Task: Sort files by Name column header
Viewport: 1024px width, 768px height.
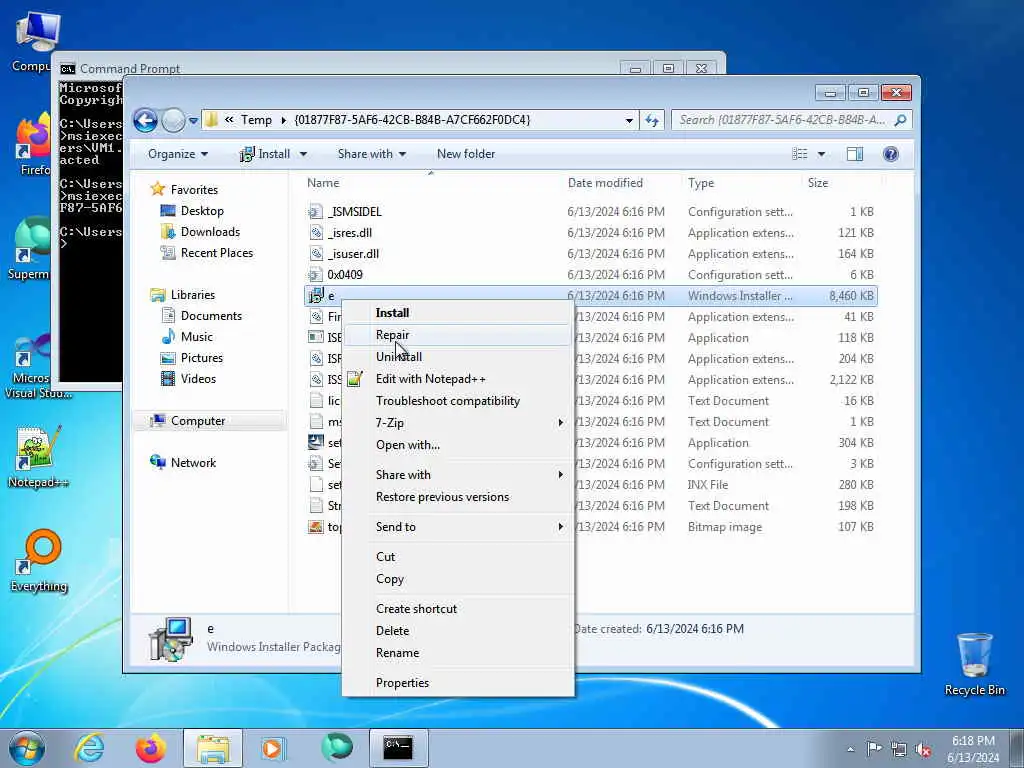Action: [323, 183]
